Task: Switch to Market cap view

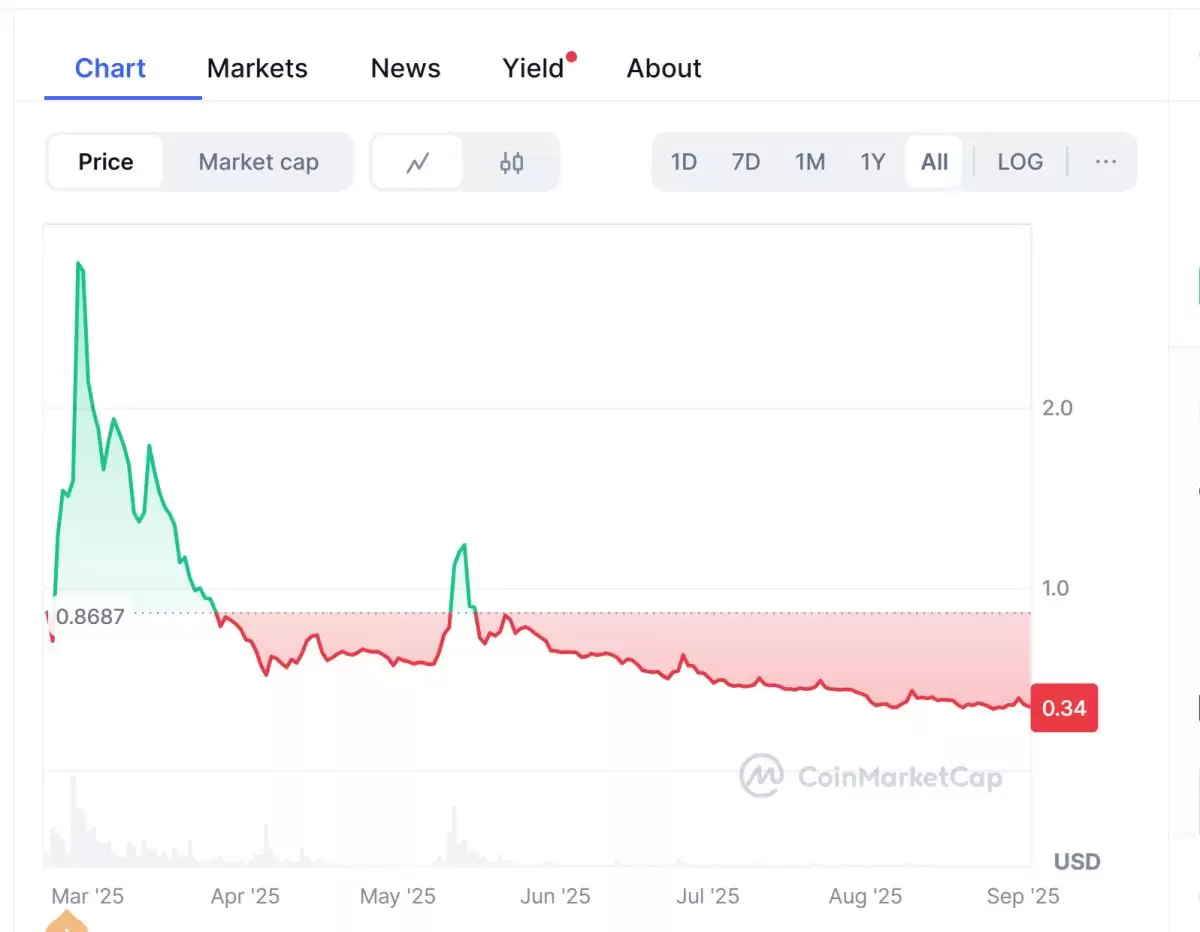Action: point(258,162)
